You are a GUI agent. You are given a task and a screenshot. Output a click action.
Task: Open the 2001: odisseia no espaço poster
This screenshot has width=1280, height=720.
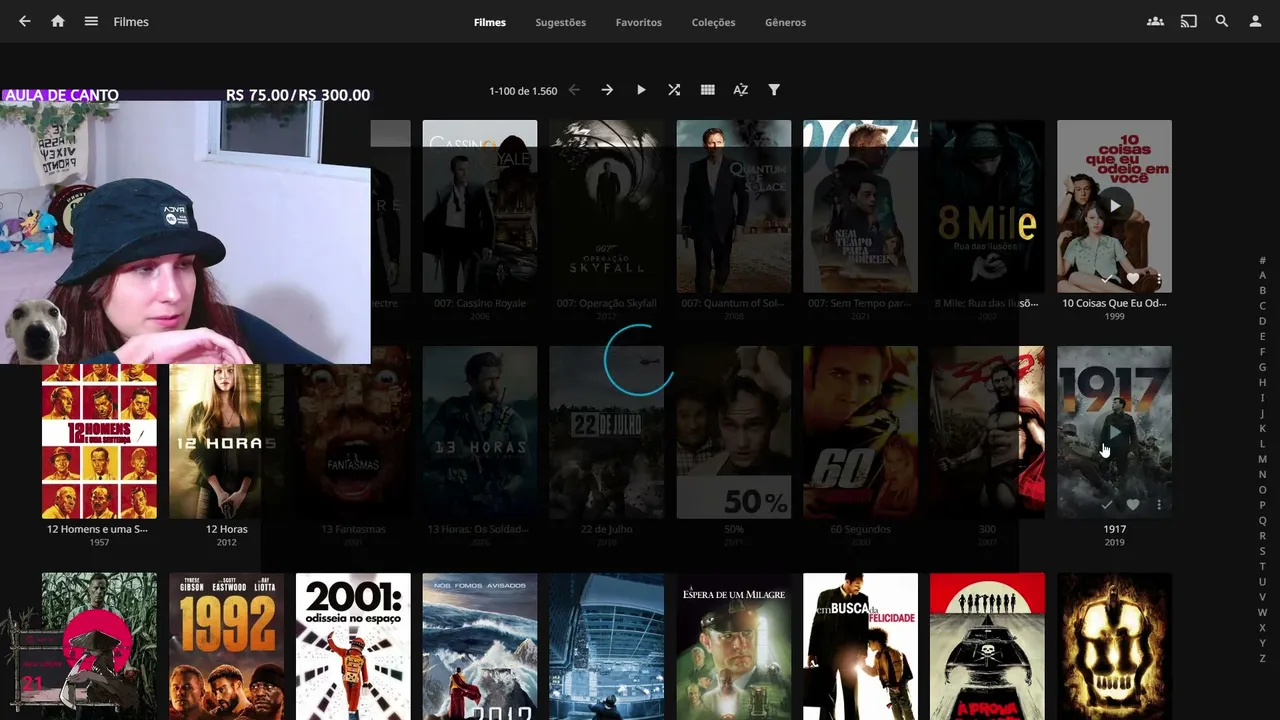pyautogui.click(x=353, y=646)
